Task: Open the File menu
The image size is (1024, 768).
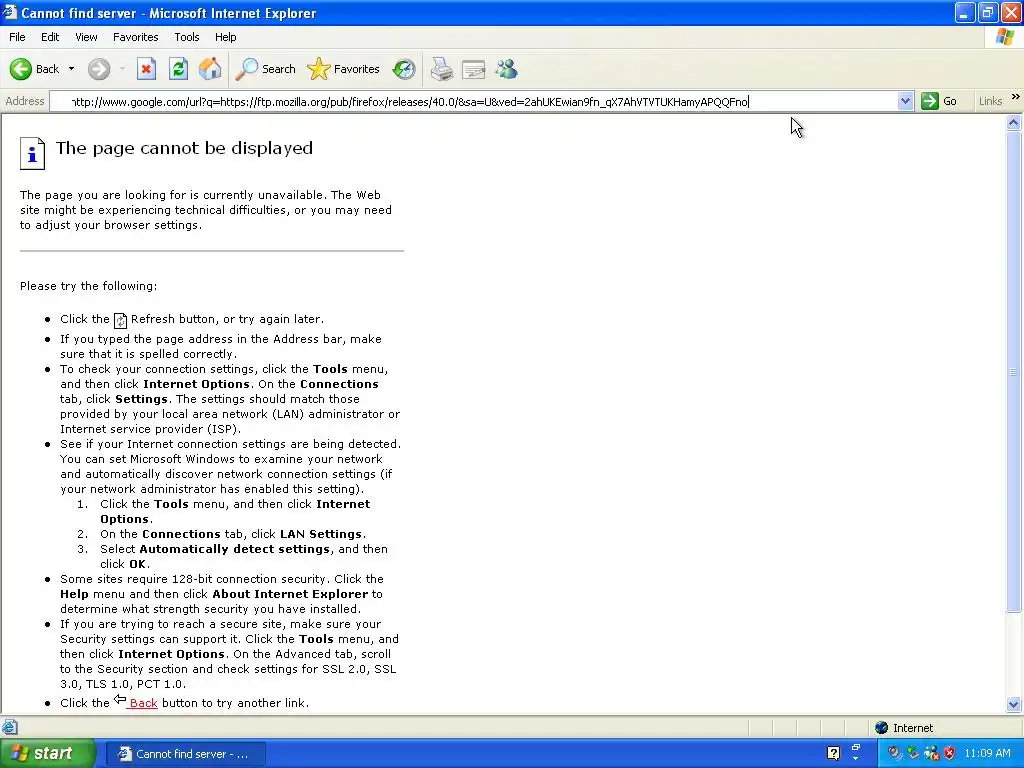Action: point(17,37)
